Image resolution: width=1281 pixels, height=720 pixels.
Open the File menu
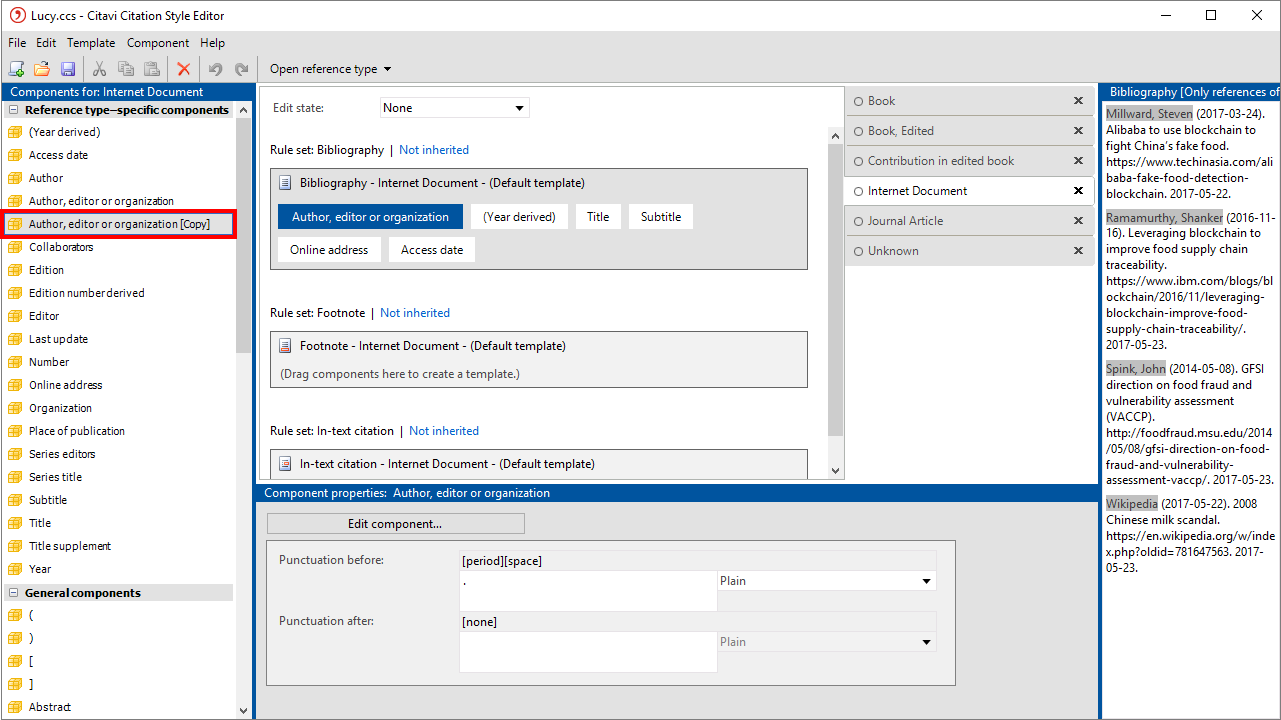pyautogui.click(x=17, y=43)
